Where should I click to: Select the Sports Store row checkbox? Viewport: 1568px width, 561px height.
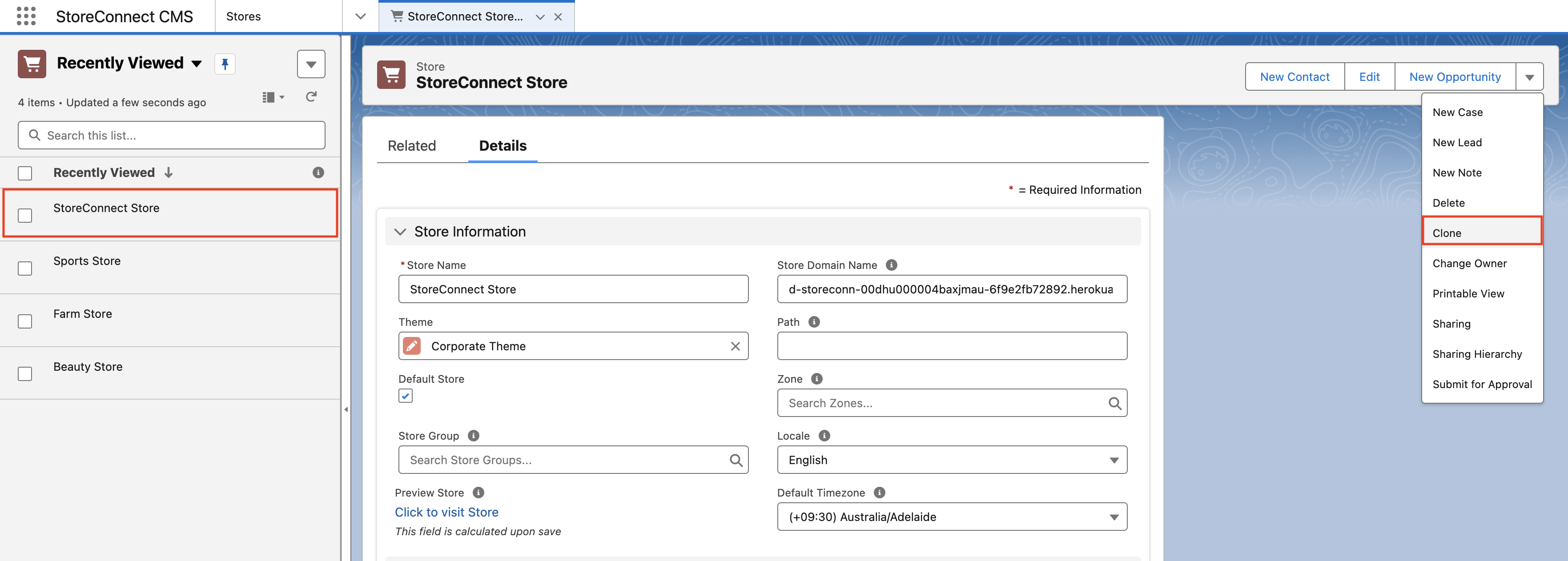click(x=25, y=268)
